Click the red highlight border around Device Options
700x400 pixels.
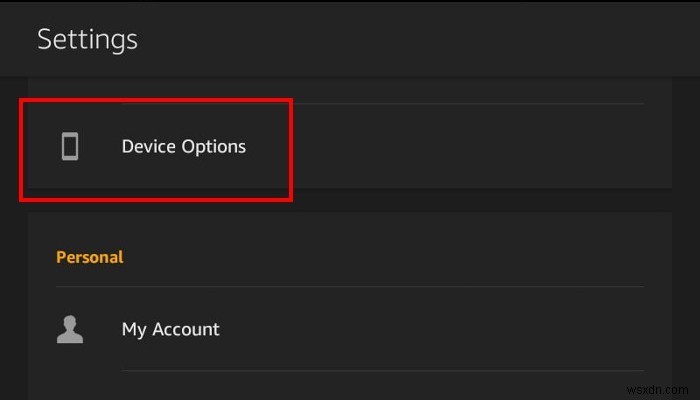[291, 148]
